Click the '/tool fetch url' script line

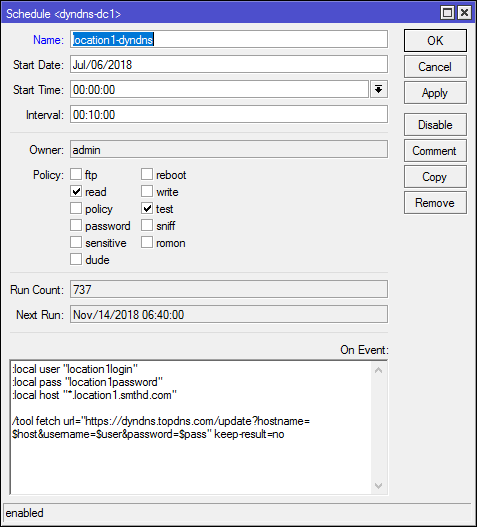point(161,421)
